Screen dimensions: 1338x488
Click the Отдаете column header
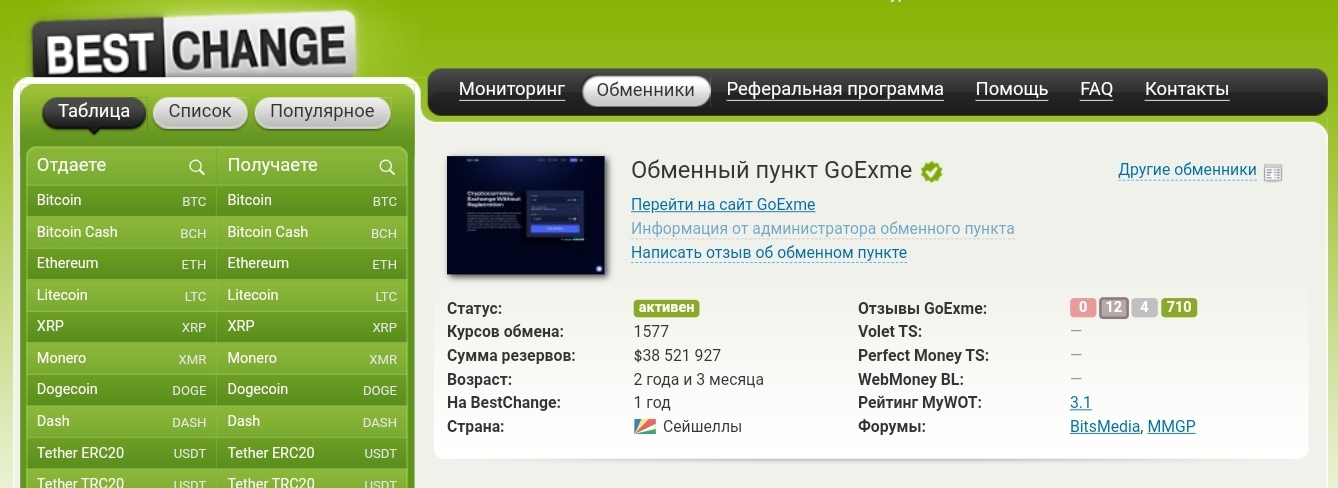[71, 165]
